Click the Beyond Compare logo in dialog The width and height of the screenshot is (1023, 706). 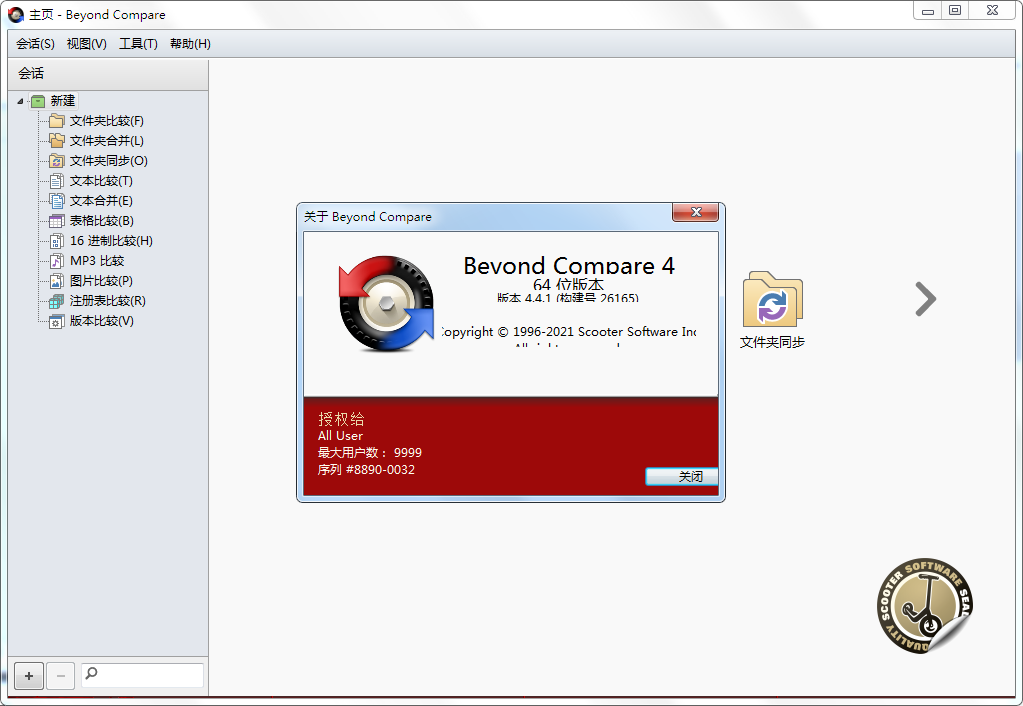(386, 303)
